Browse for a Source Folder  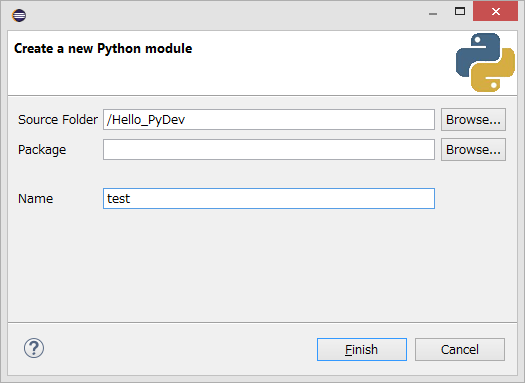473,120
